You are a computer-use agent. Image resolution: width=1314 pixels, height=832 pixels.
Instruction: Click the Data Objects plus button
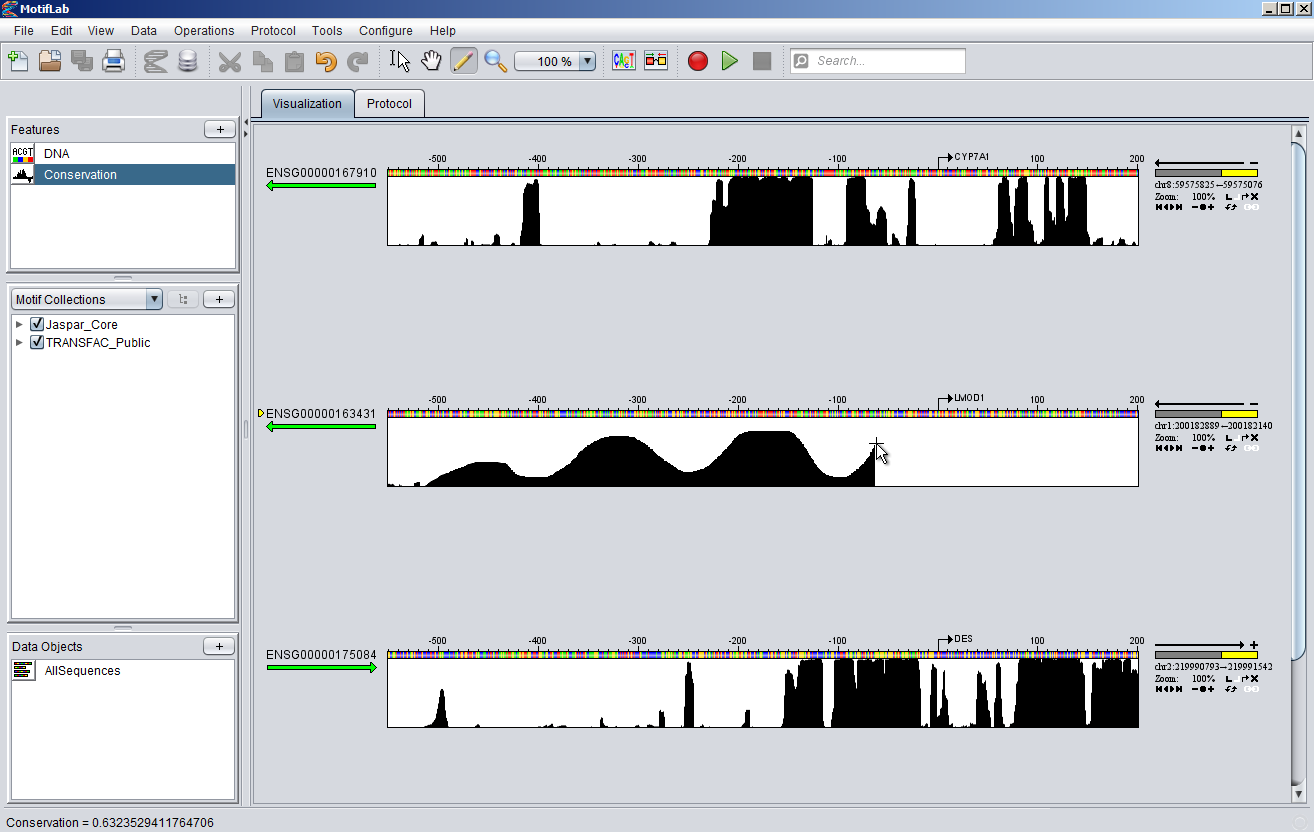pos(219,646)
